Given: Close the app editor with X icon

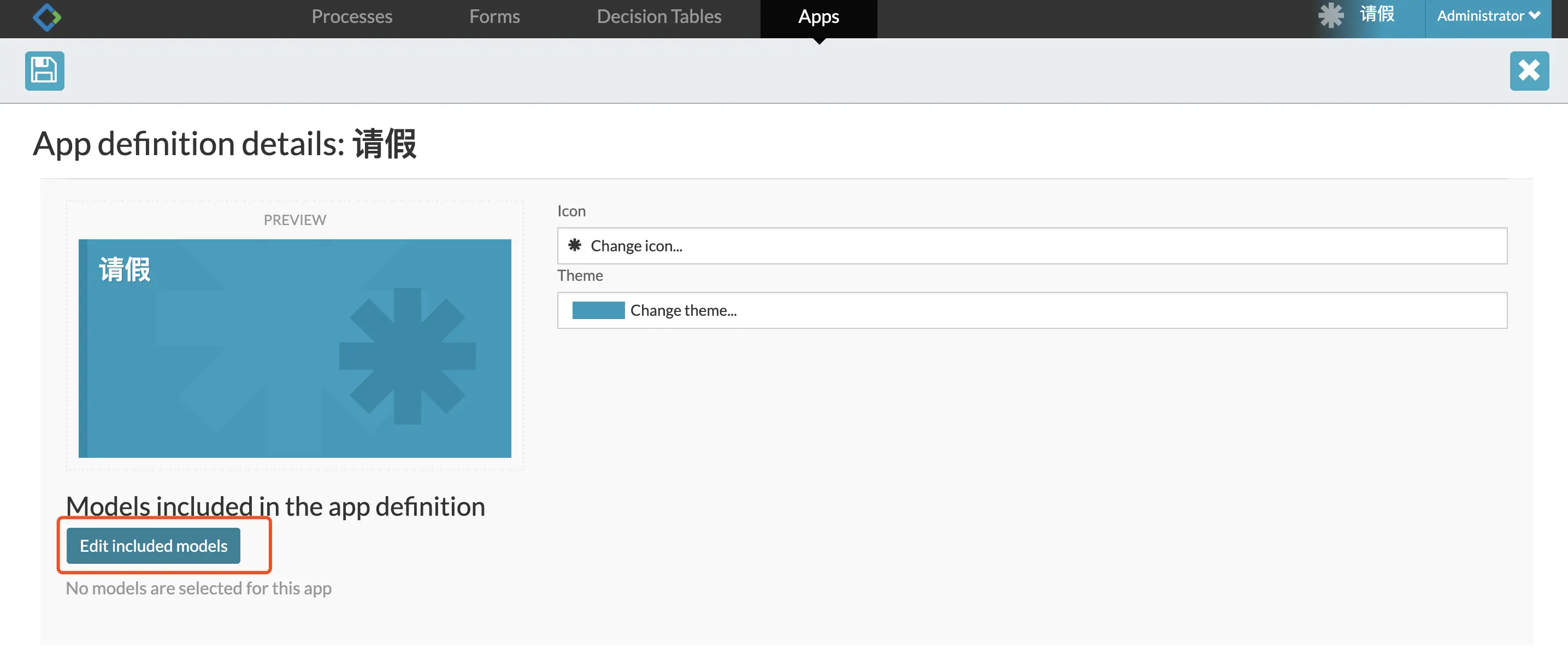Looking at the screenshot, I should click(1529, 70).
